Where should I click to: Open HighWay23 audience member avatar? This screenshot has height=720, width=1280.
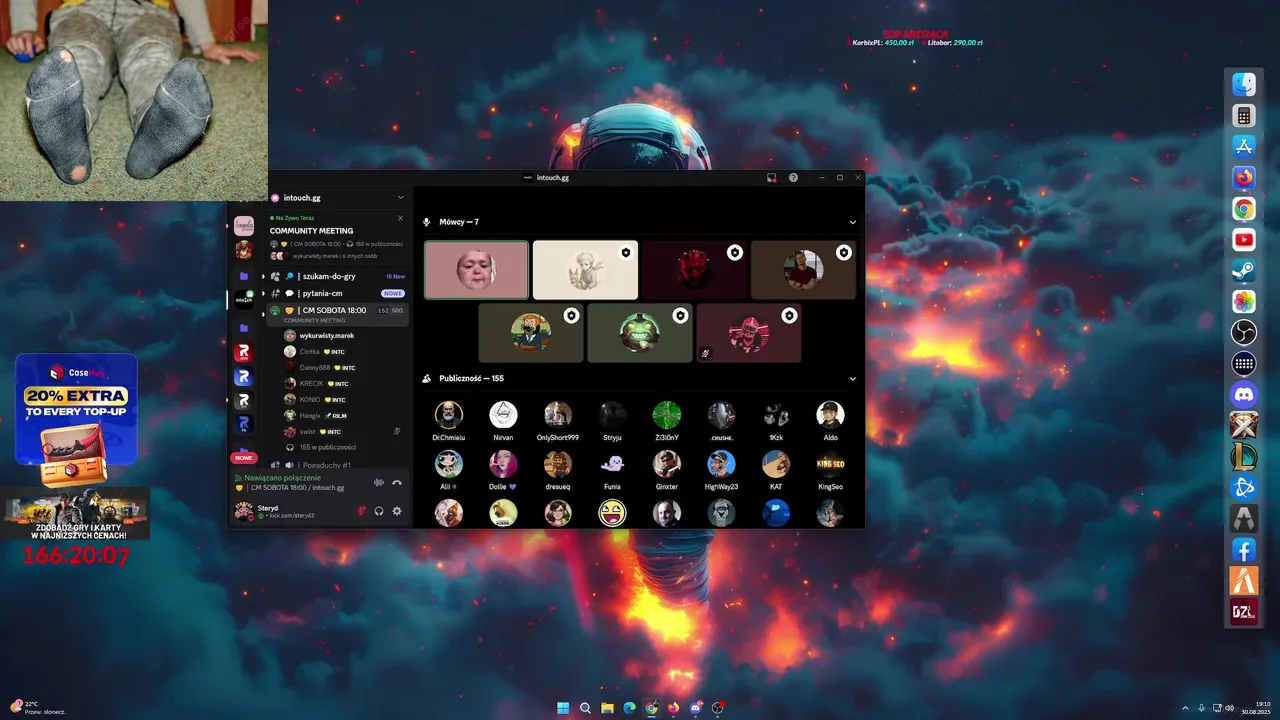coord(721,464)
